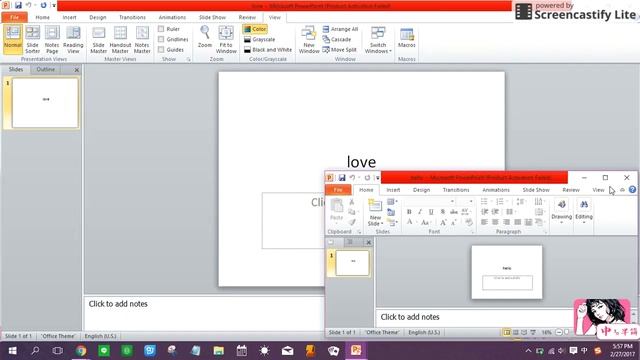The width and height of the screenshot is (640, 360).
Task: Open slide Layout dropdown in front window
Action: (392, 202)
